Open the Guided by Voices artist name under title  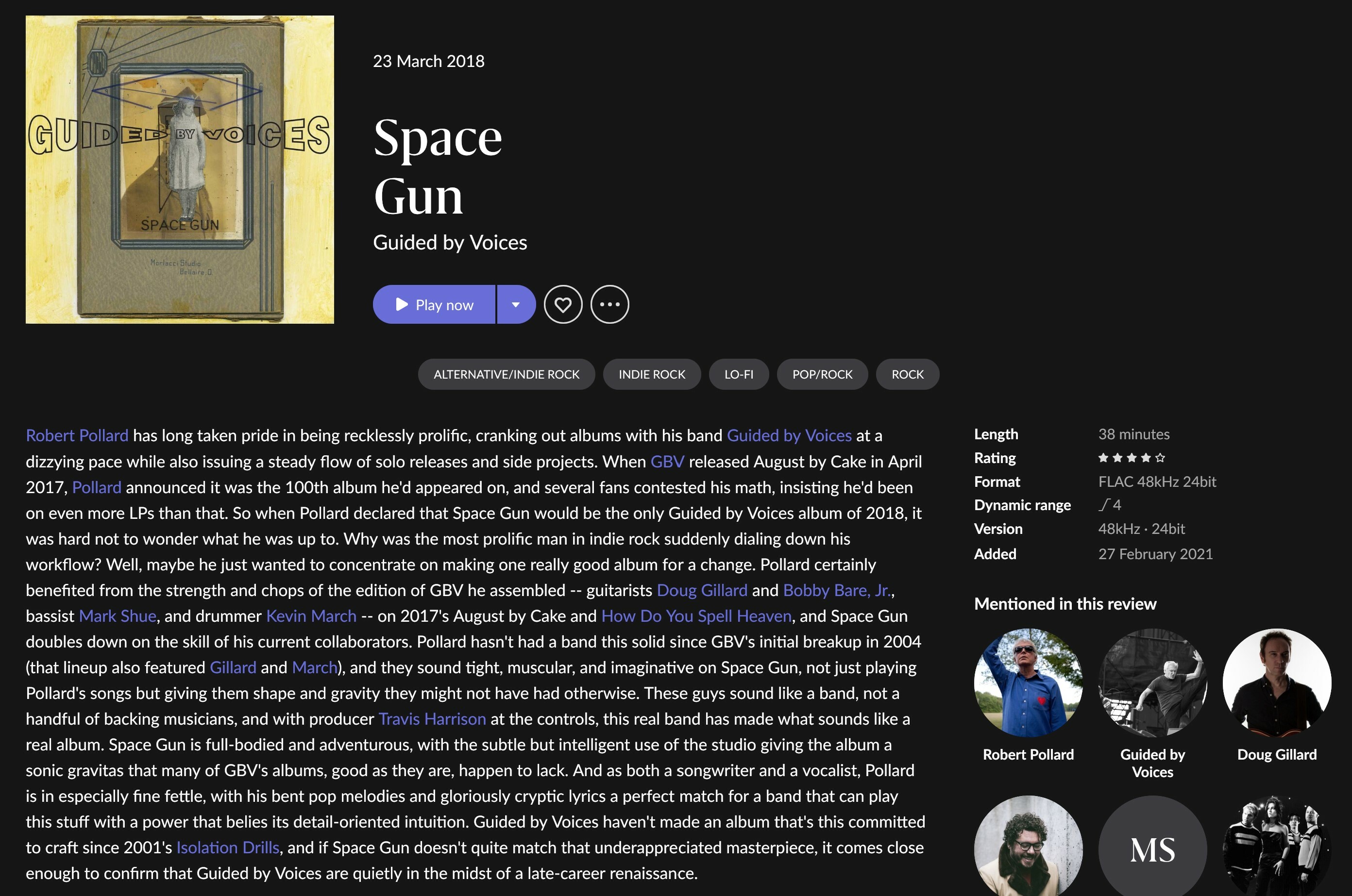450,242
